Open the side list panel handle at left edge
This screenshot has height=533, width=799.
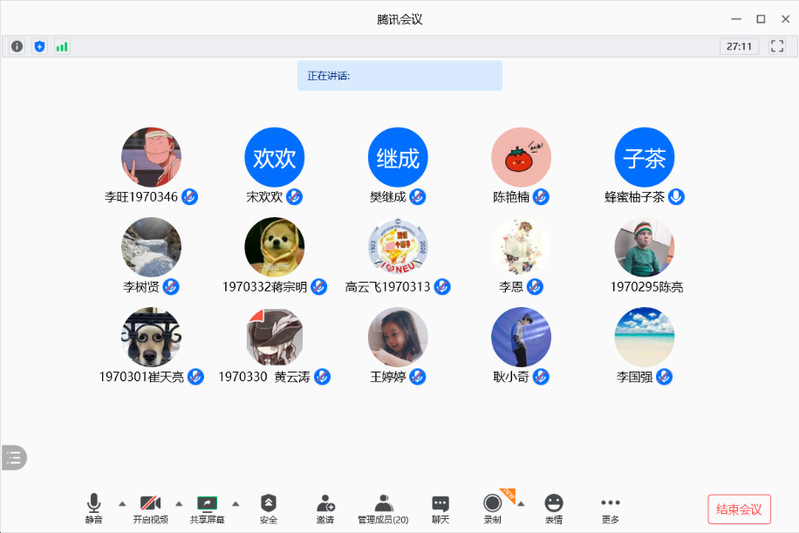click(13, 457)
